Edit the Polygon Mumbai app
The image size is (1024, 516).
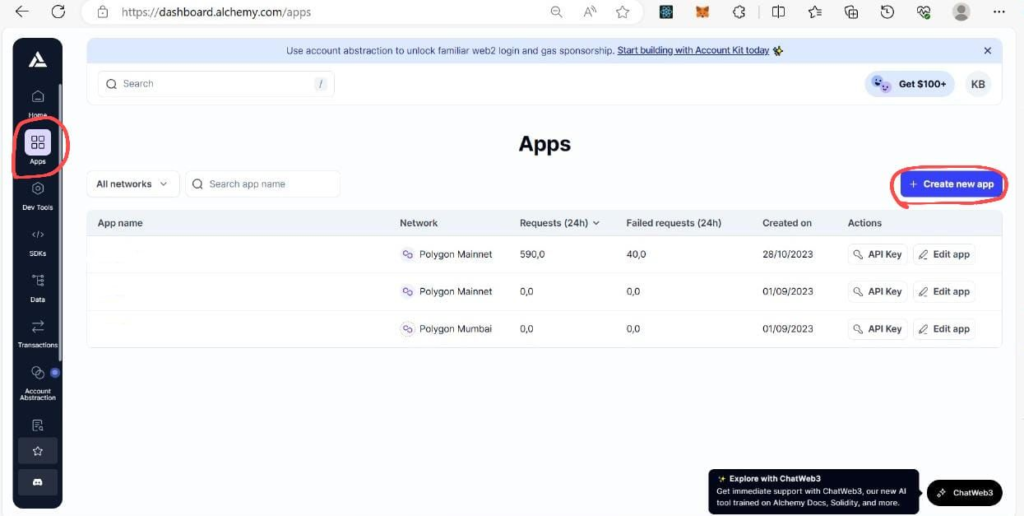click(944, 329)
